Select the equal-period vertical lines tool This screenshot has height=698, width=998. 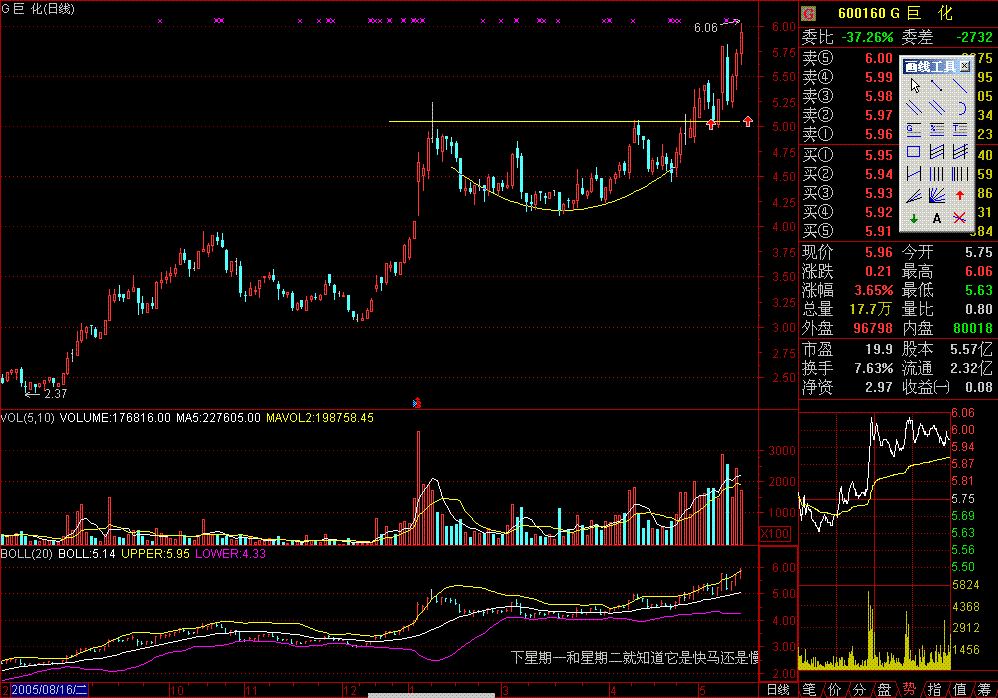(936, 174)
